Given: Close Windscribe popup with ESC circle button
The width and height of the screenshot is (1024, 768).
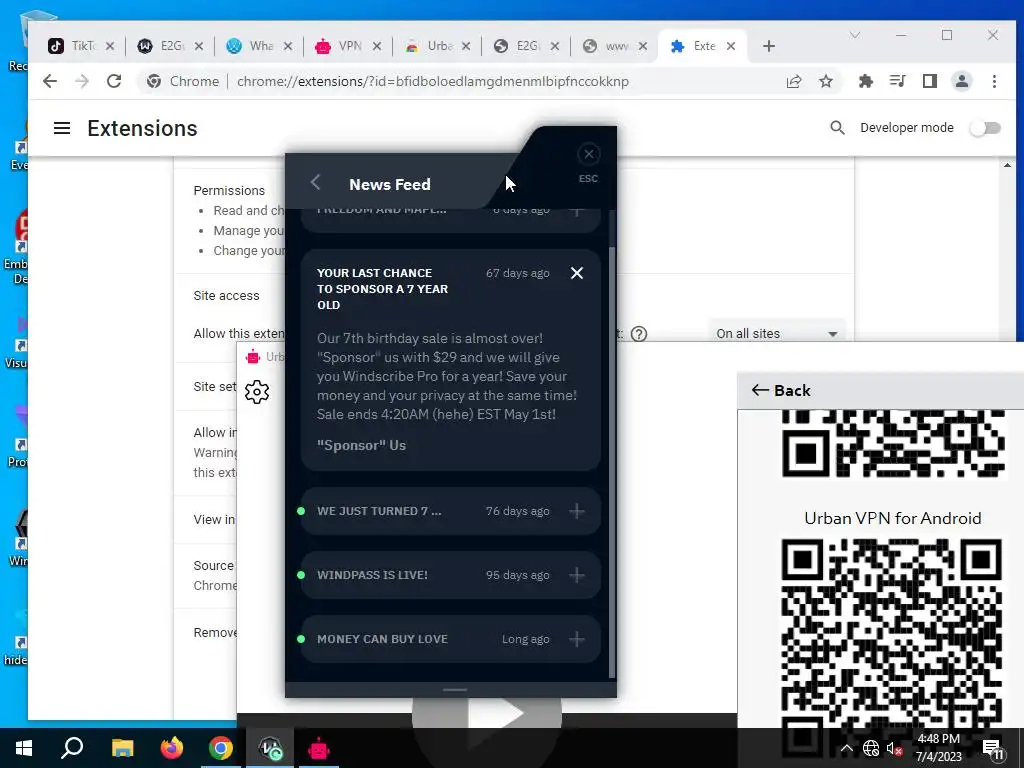Looking at the screenshot, I should [x=588, y=154].
